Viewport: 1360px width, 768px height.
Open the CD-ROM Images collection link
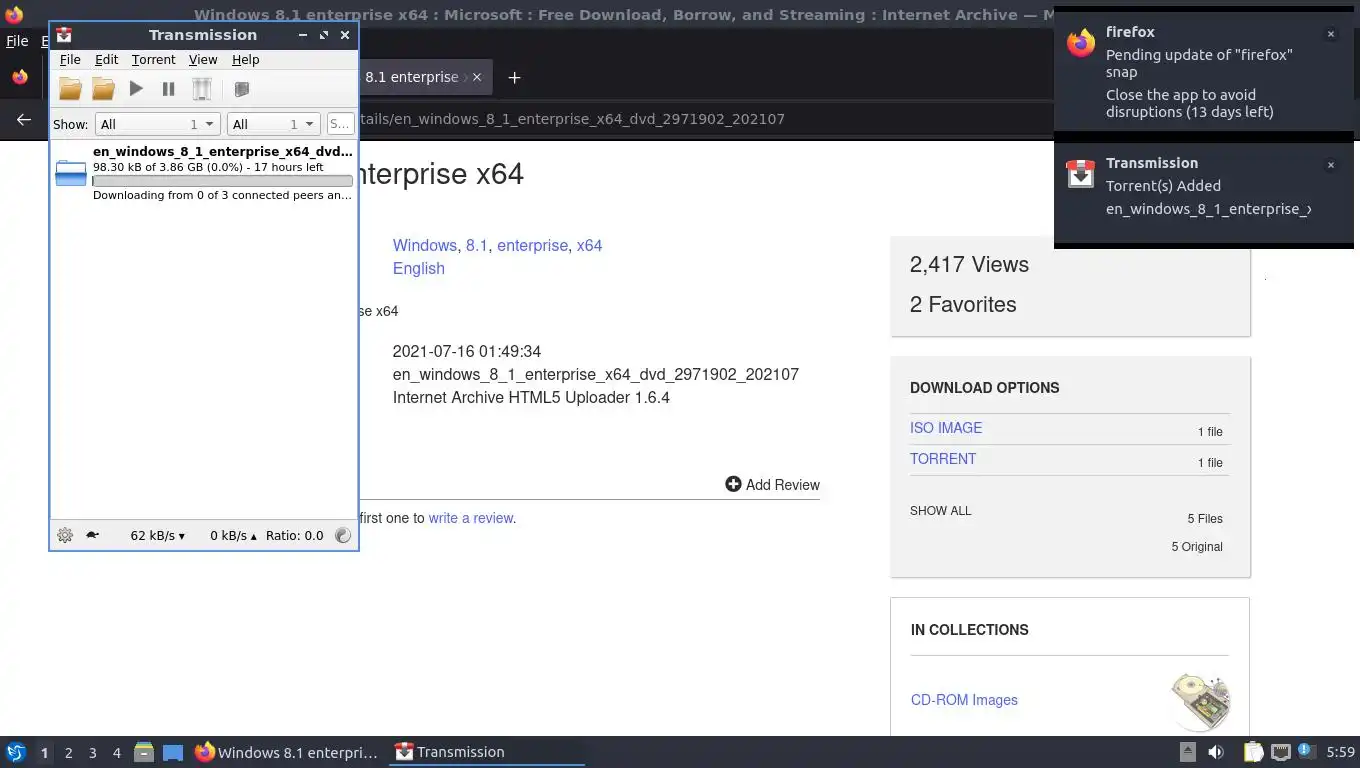964,700
